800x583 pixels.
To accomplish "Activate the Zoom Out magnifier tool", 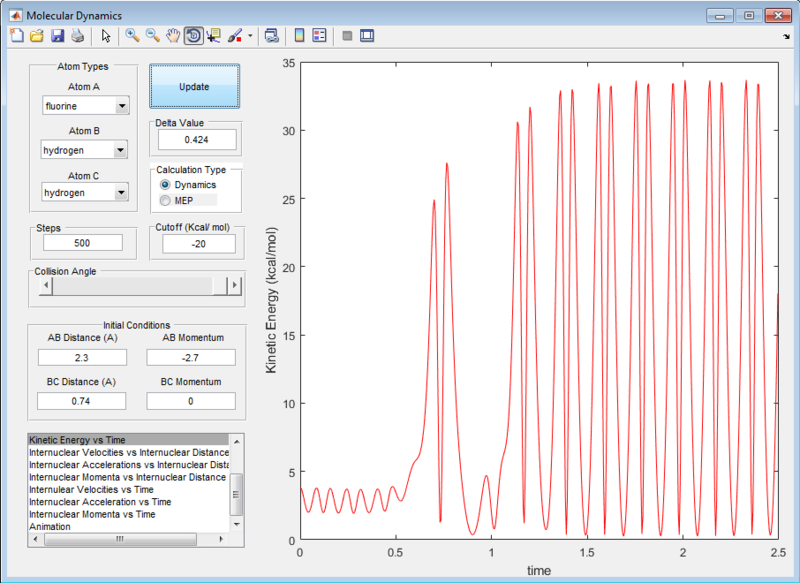I will click(153, 36).
